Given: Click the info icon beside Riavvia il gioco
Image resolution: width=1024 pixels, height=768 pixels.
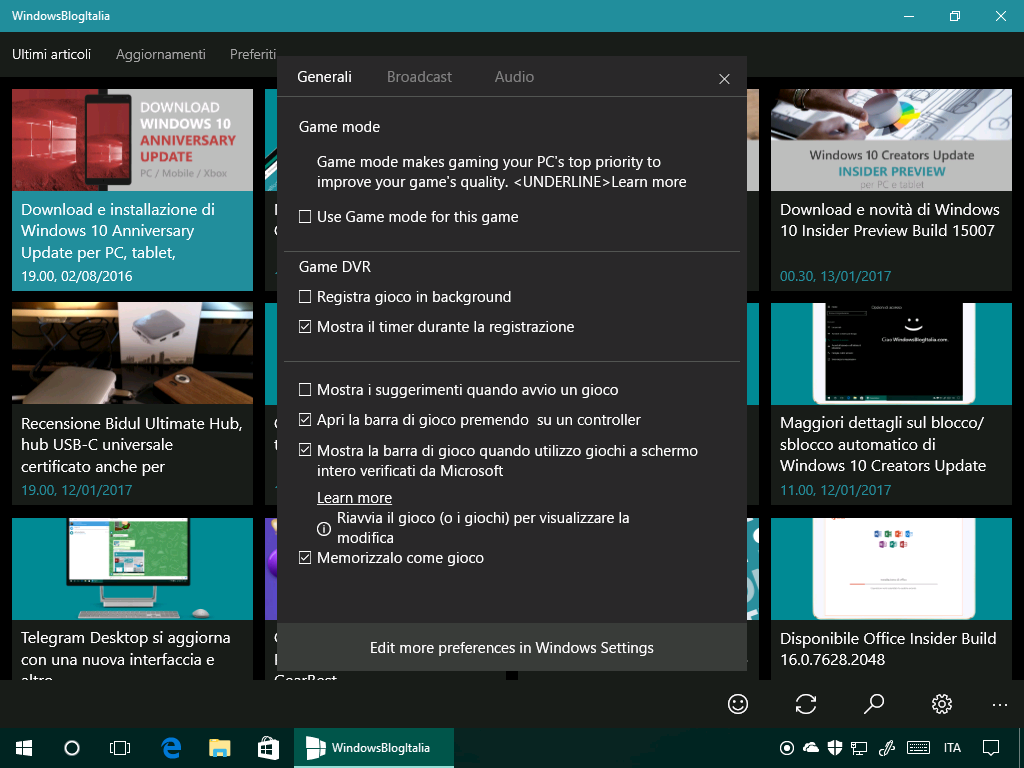Looking at the screenshot, I should (324, 528).
